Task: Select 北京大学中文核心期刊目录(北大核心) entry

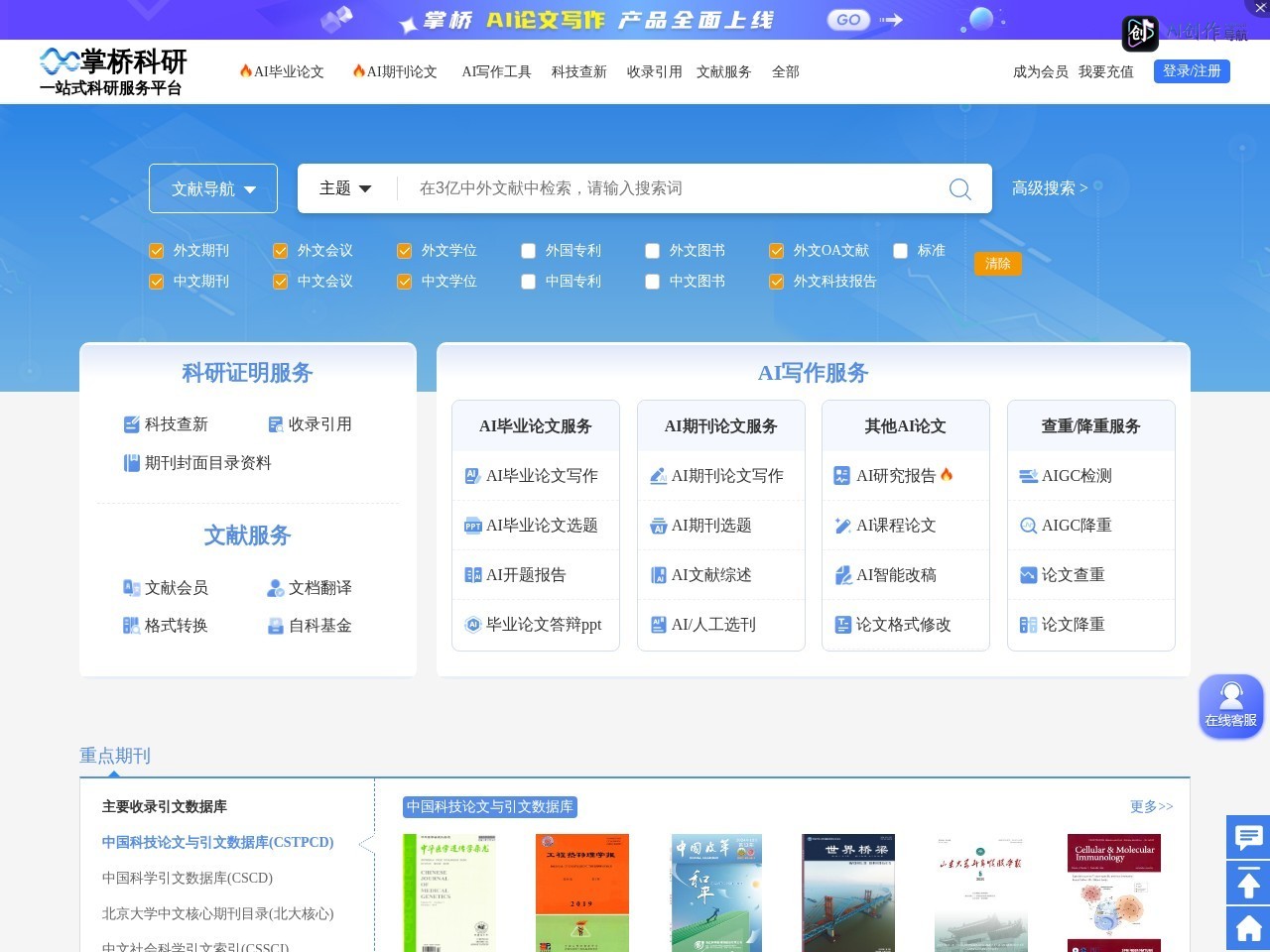Action: pos(218,914)
